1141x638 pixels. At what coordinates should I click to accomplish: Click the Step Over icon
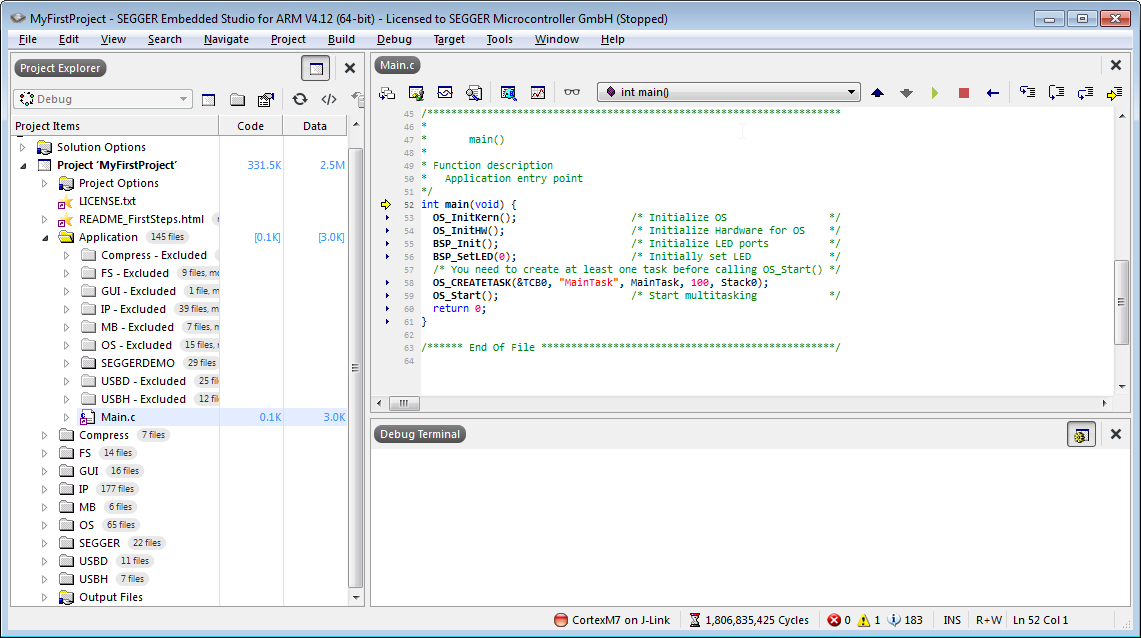pos(1056,92)
